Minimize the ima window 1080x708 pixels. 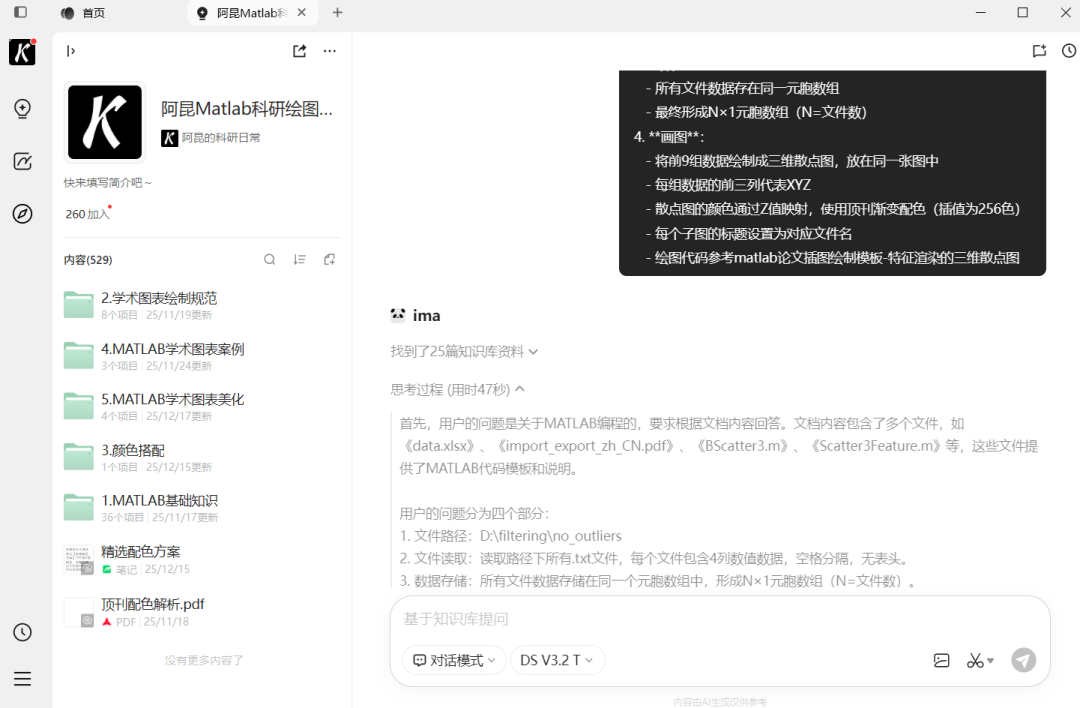[x=981, y=12]
